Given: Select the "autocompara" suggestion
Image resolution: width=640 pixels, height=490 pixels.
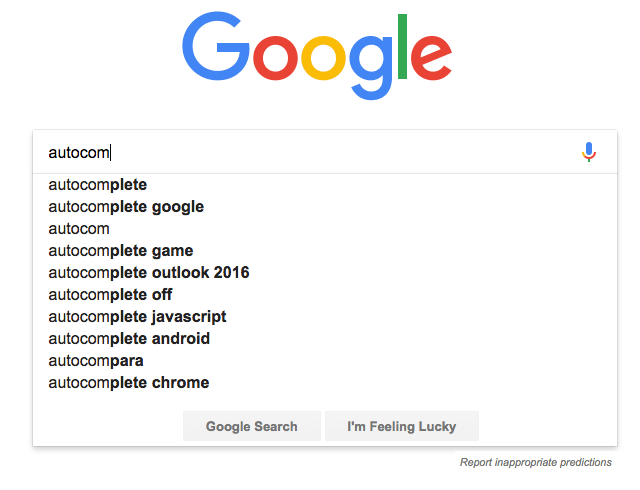Looking at the screenshot, I should [x=96, y=361].
